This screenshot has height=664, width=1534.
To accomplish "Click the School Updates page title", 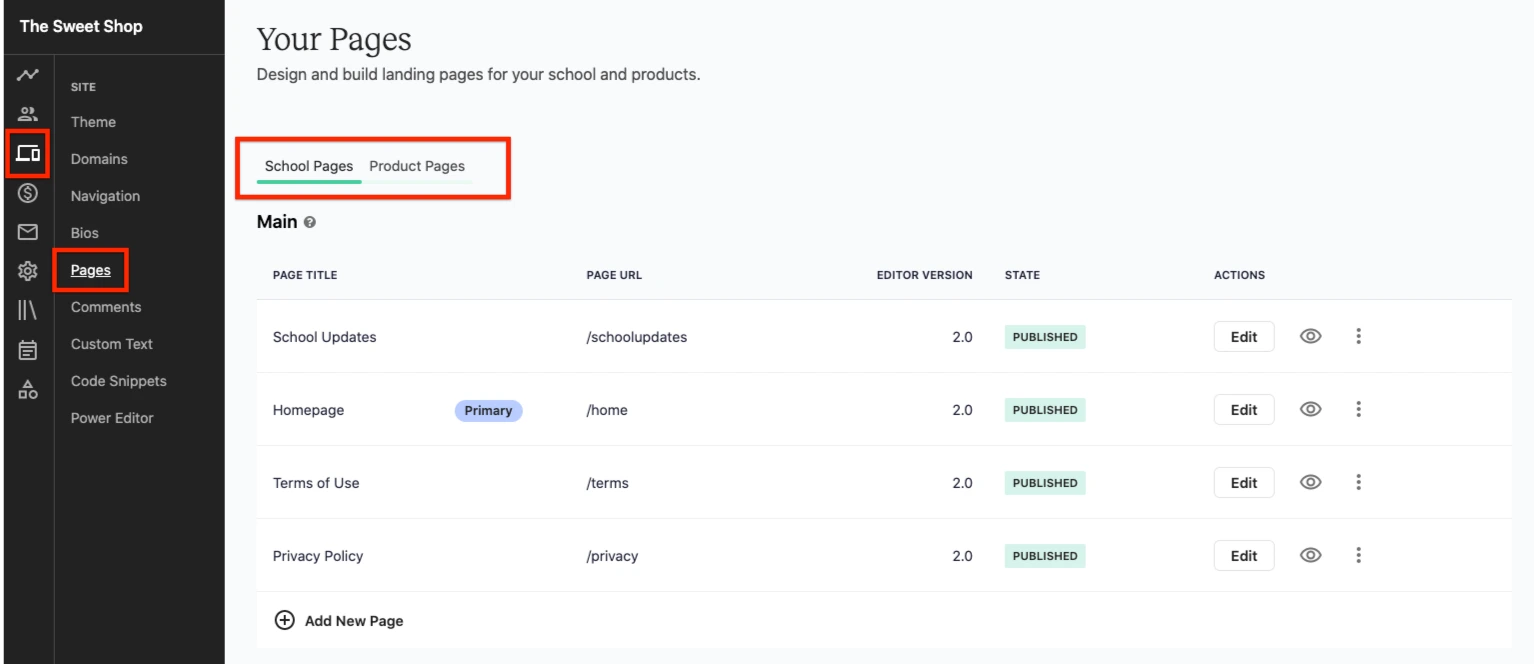I will tap(325, 337).
